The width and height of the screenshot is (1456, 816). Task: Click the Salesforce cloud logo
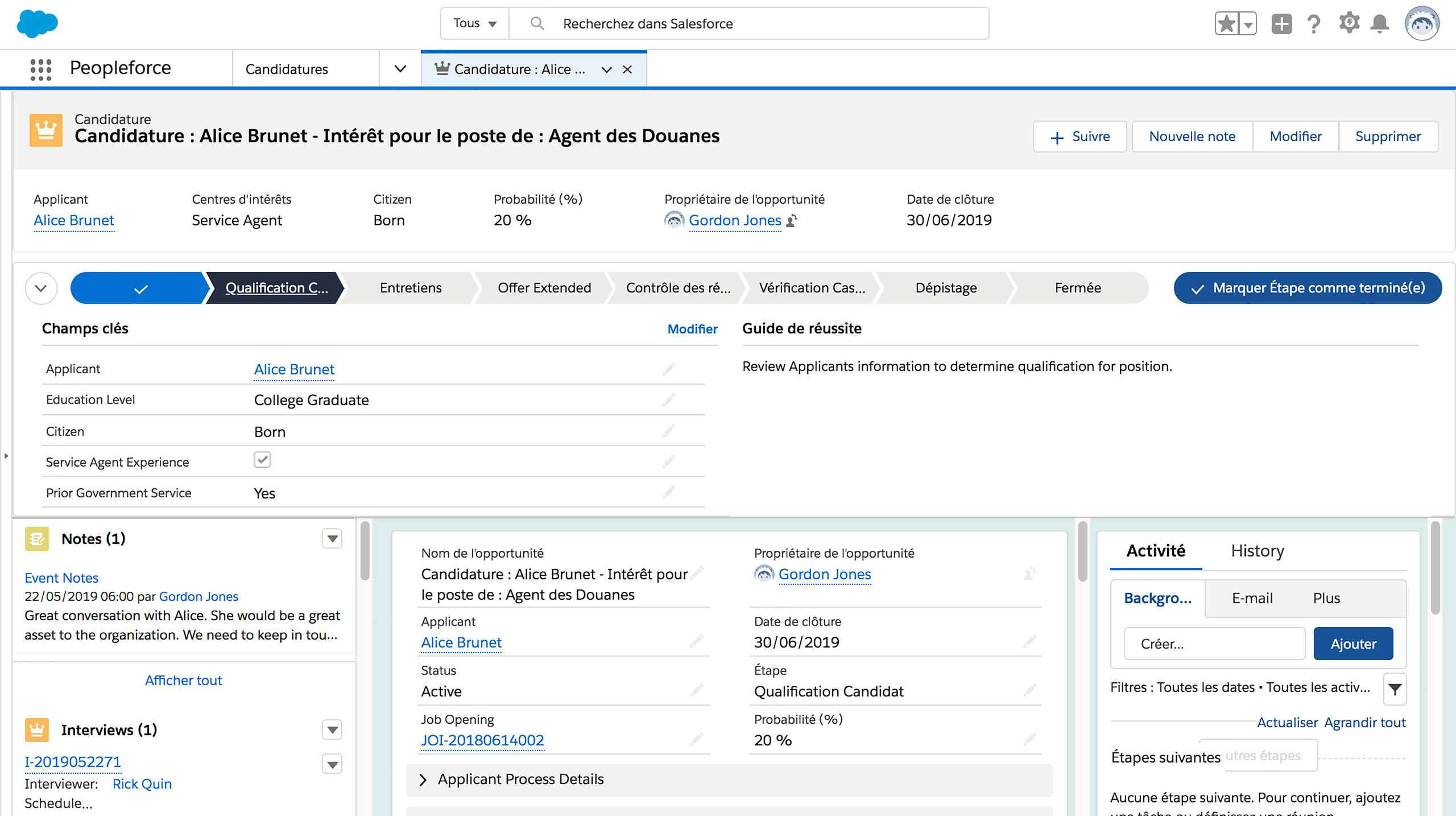38,24
